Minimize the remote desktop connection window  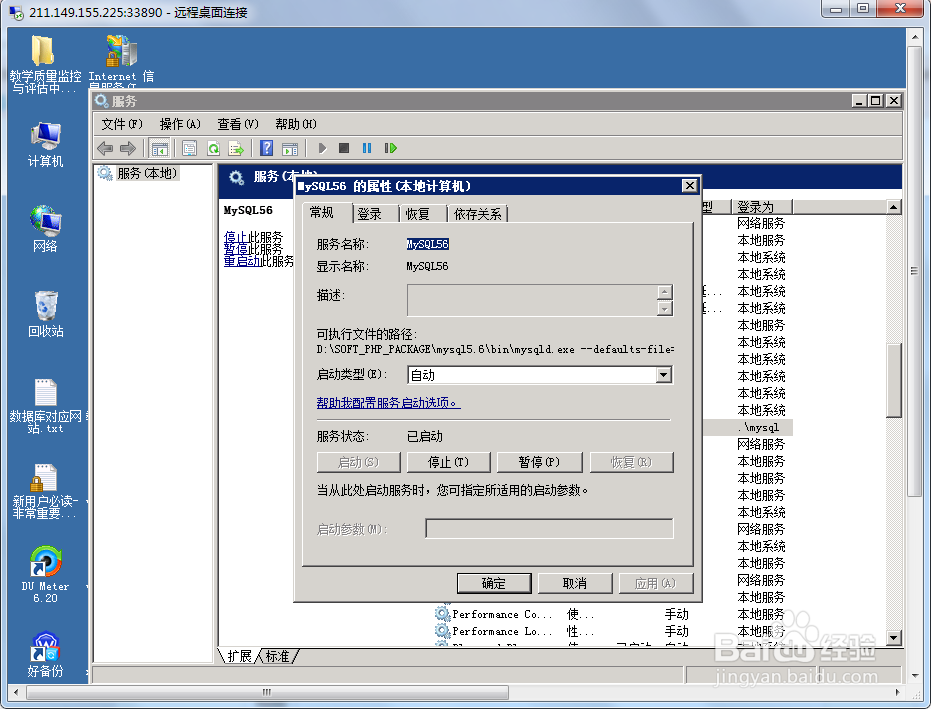coord(837,8)
